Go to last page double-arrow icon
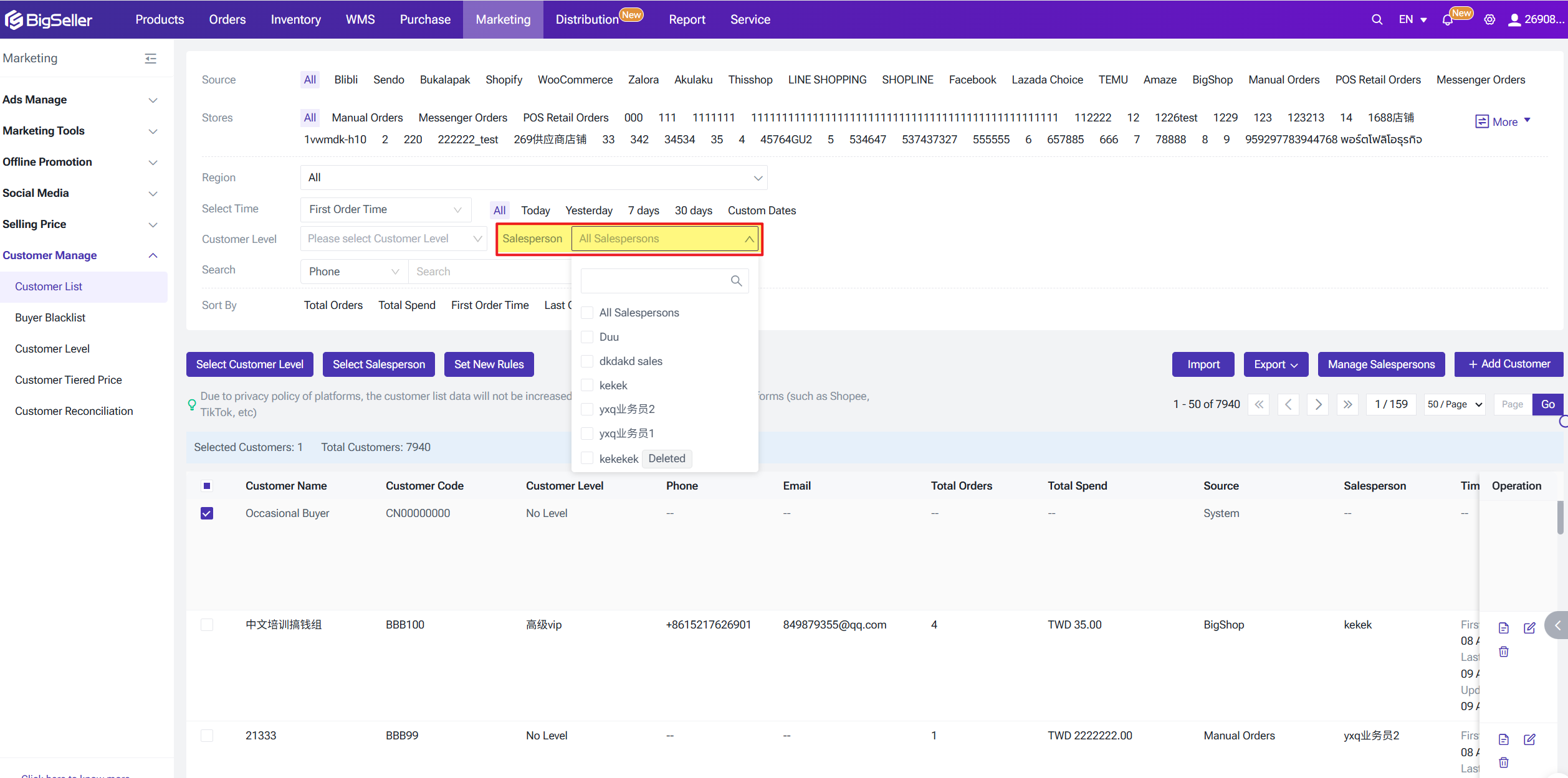 coord(1347,404)
